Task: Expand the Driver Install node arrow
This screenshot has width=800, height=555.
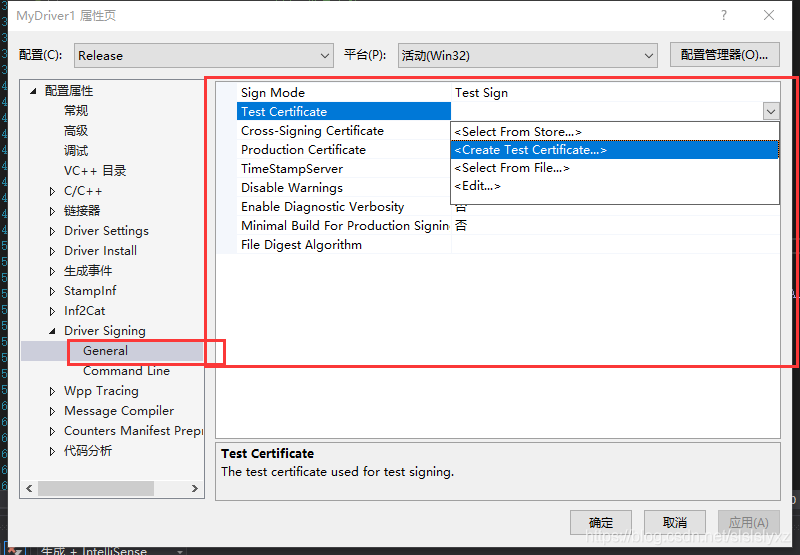Action: [x=52, y=251]
